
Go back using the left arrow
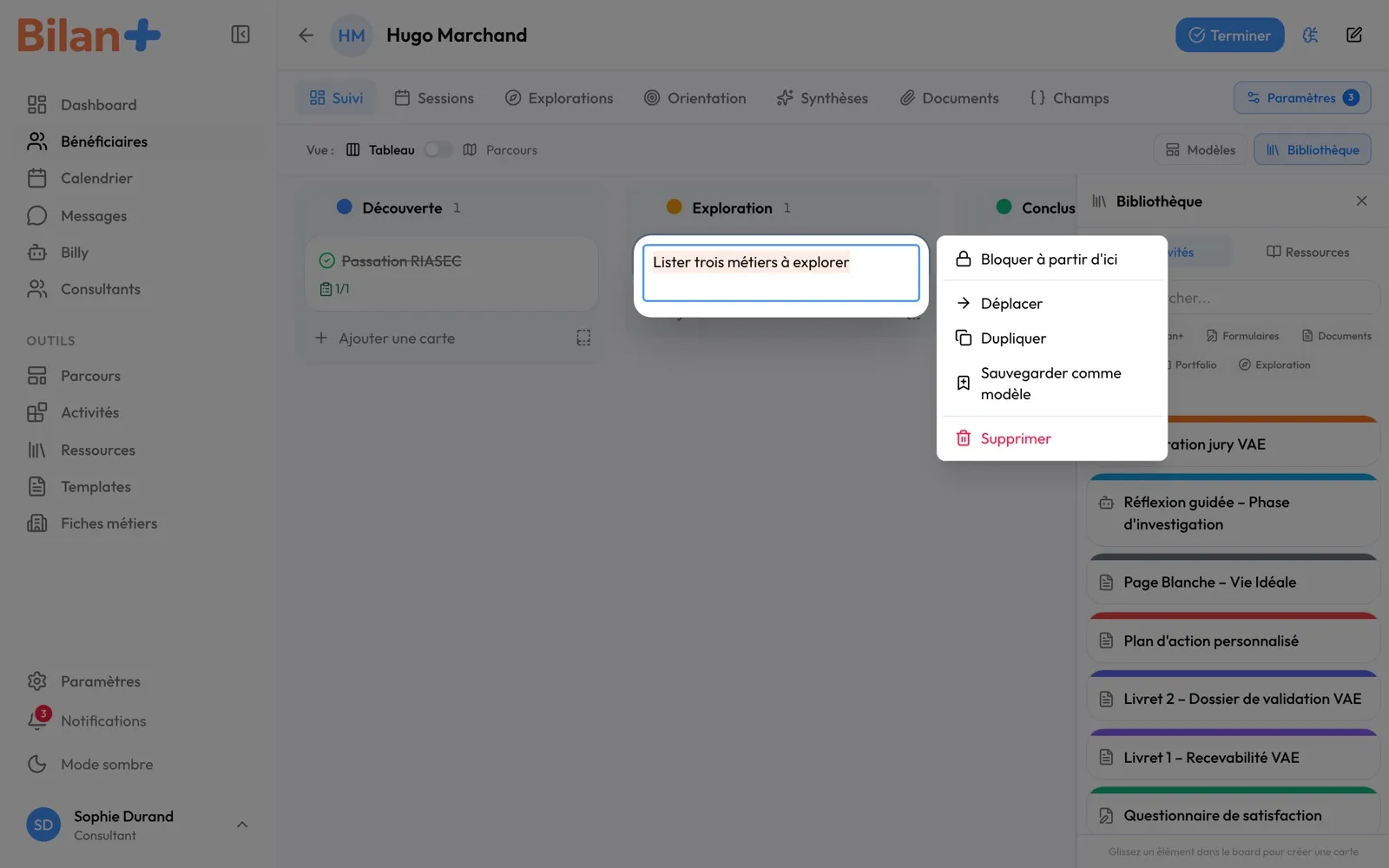(x=306, y=36)
